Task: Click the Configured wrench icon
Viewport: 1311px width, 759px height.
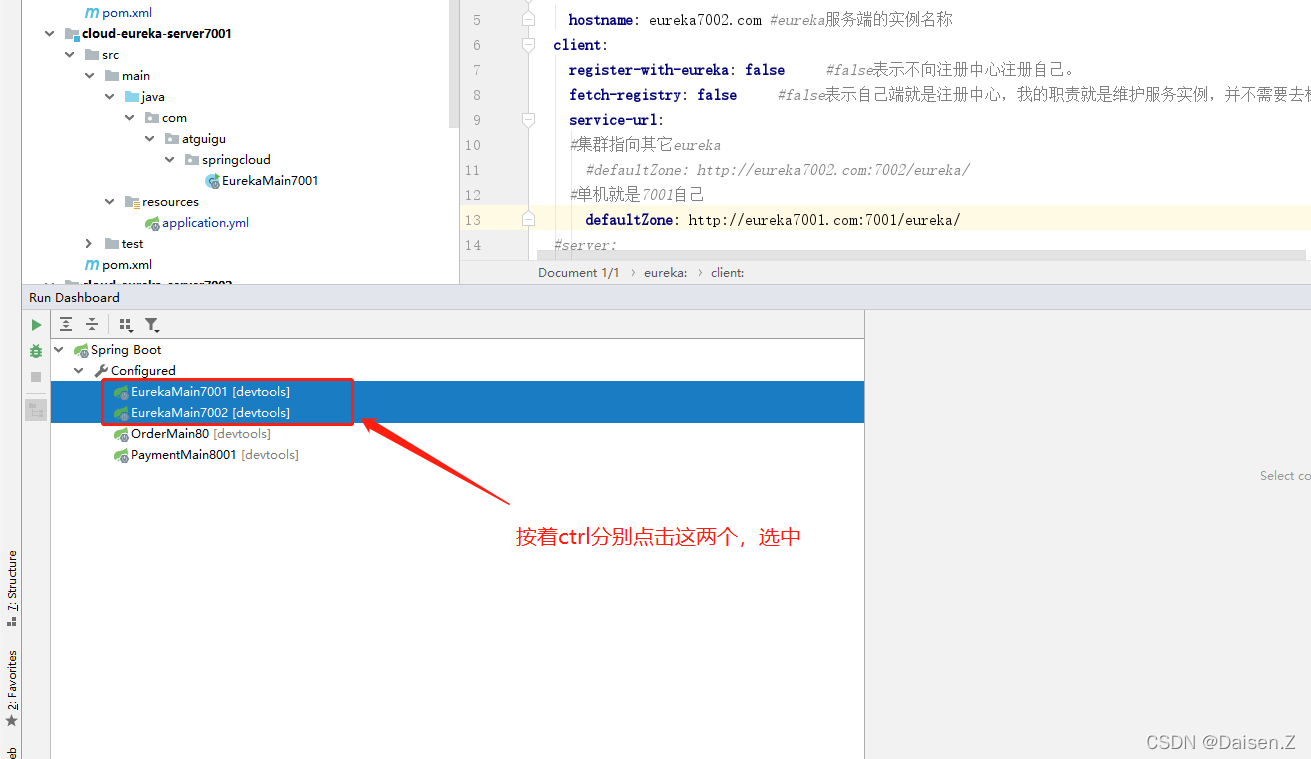Action: pyautogui.click(x=101, y=371)
